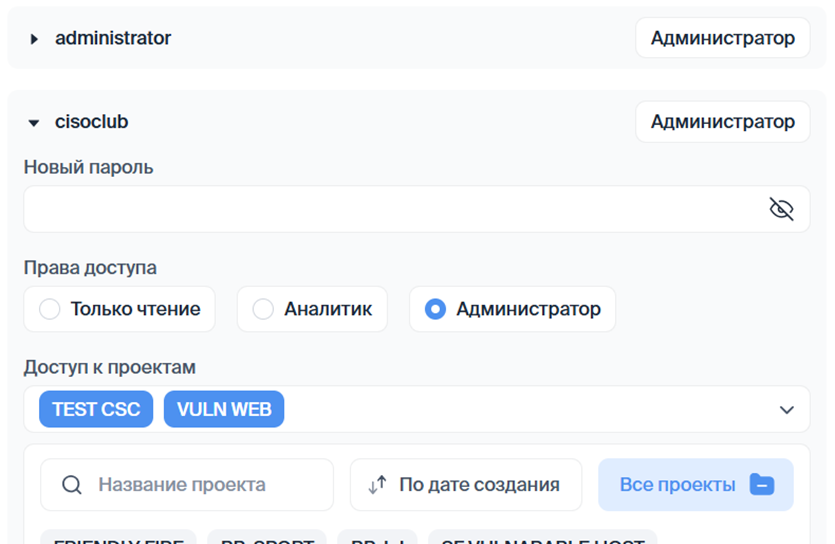This screenshot has width=835, height=544.
Task: Click the Администратор badge beside cisoclub
Action: coord(722,122)
